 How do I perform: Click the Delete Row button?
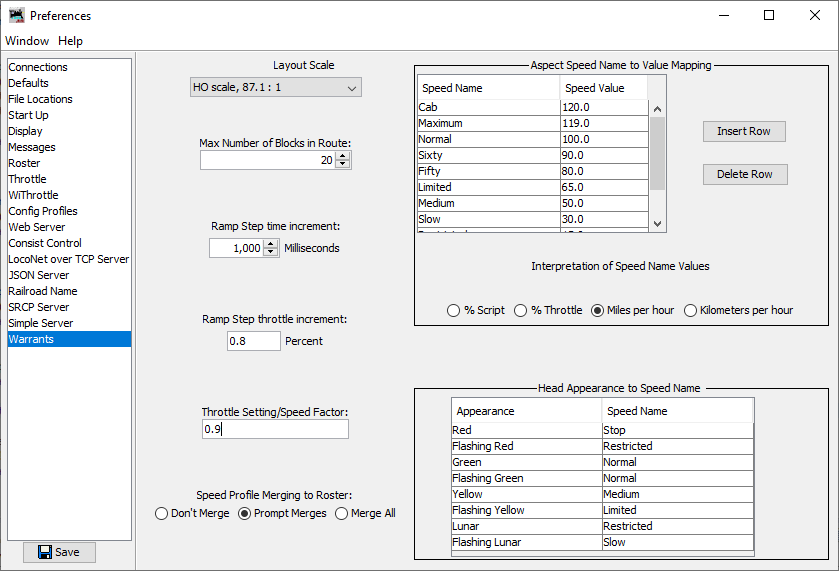(744, 174)
